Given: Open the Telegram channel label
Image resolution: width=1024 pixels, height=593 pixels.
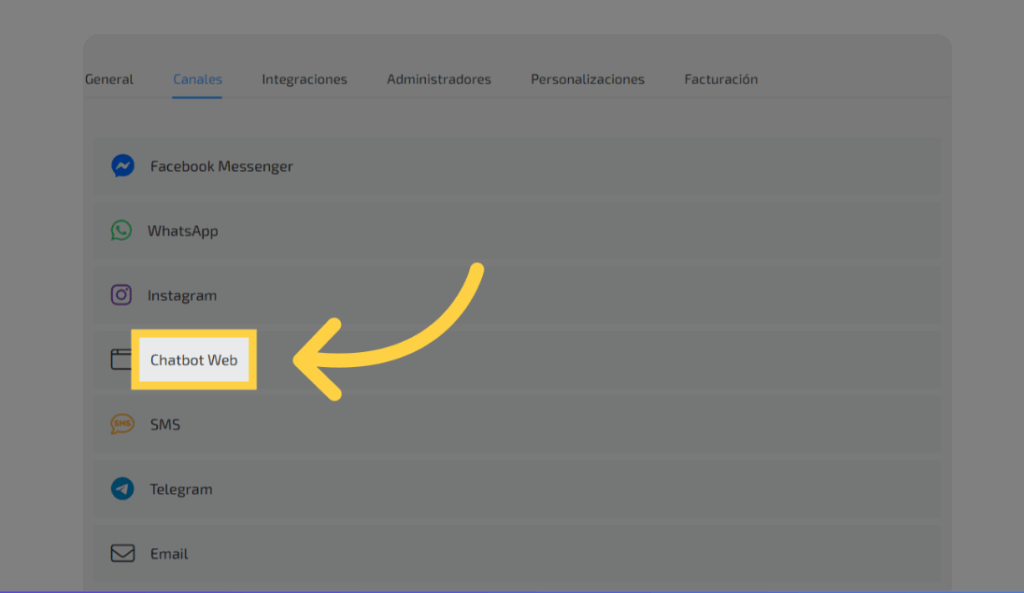Looking at the screenshot, I should click(x=181, y=489).
